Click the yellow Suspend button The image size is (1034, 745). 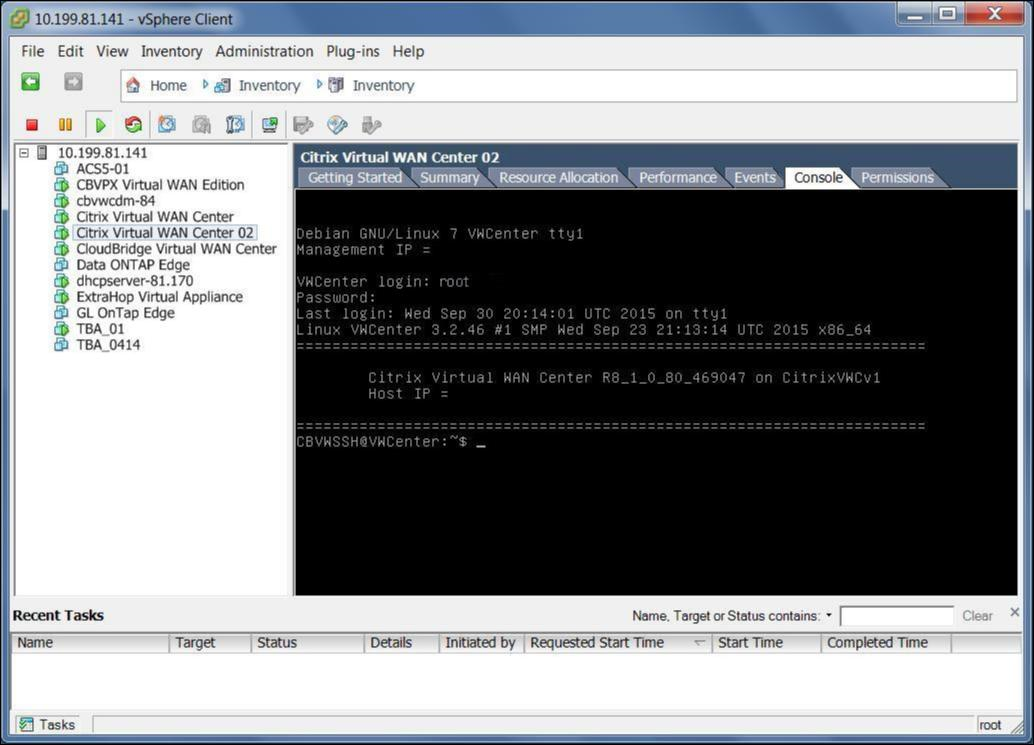tap(65, 125)
